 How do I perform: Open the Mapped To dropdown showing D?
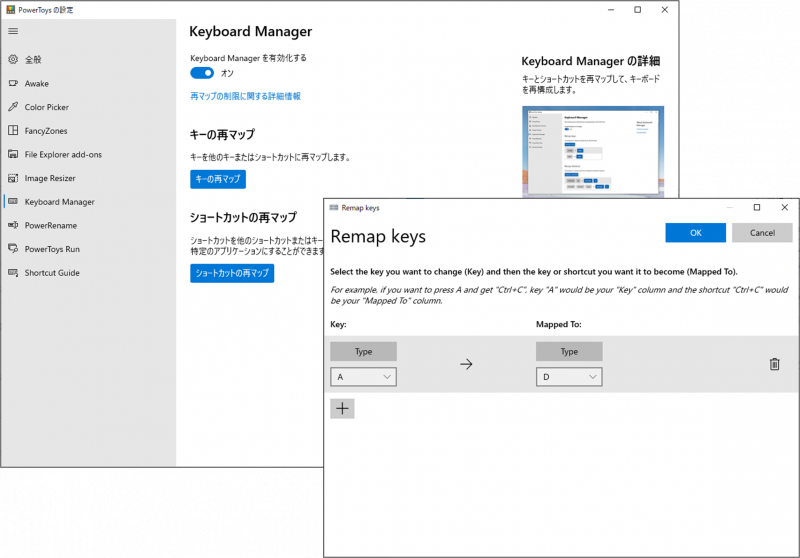pos(569,377)
